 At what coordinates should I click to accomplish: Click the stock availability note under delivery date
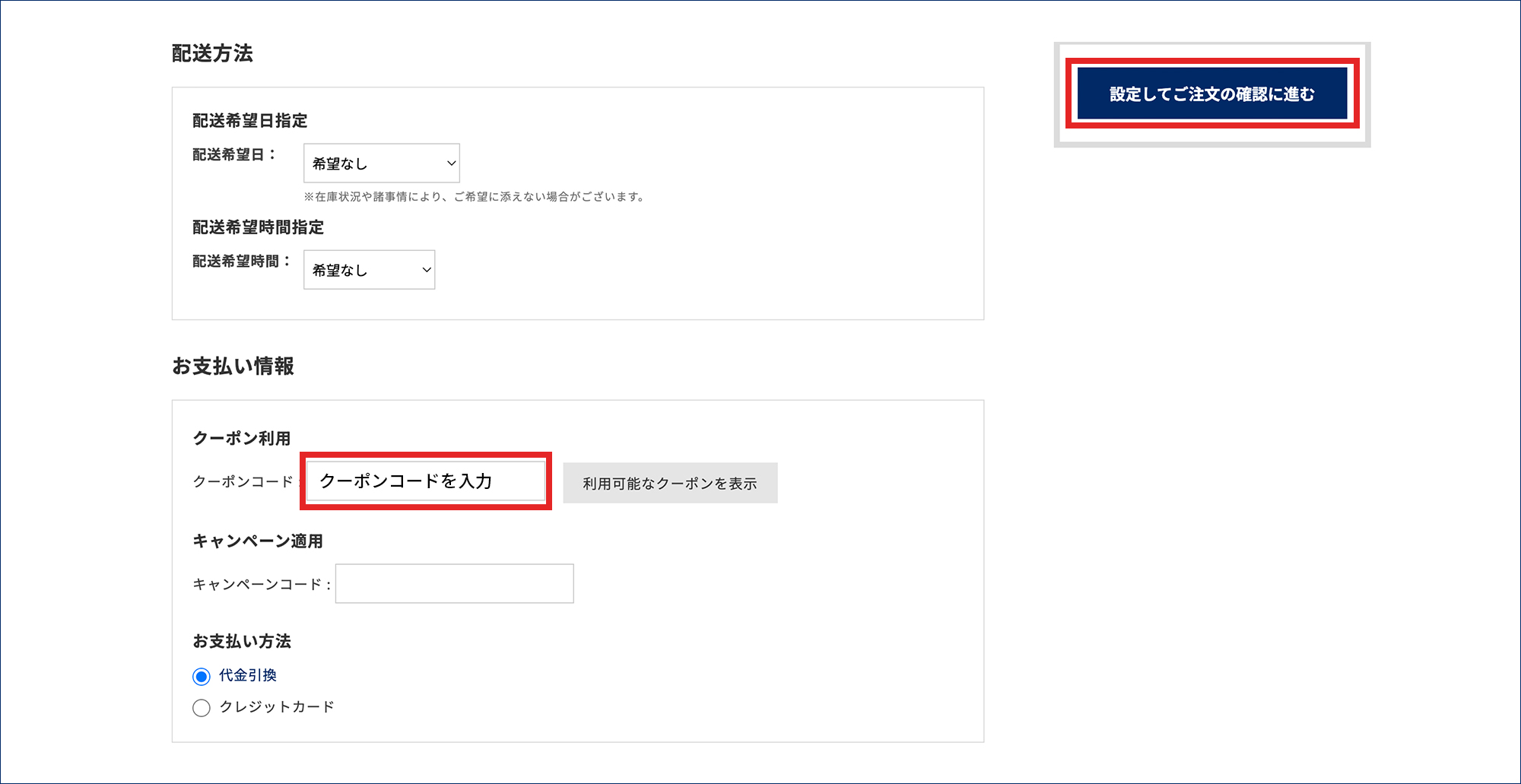pos(475,197)
